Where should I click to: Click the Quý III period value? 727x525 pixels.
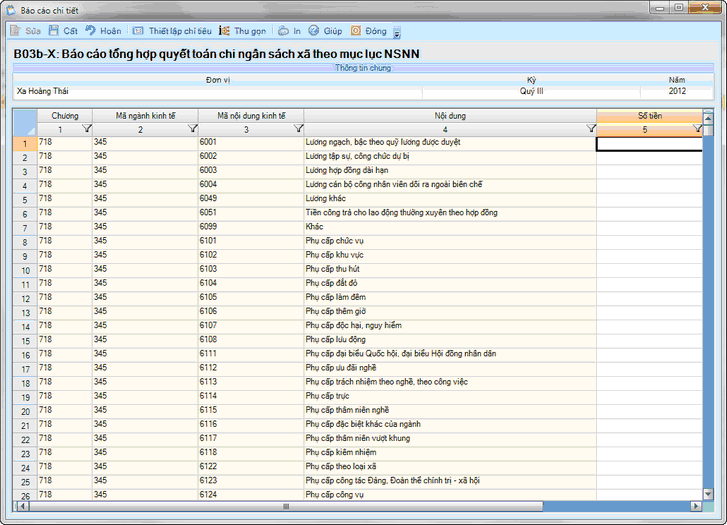pyautogui.click(x=531, y=91)
